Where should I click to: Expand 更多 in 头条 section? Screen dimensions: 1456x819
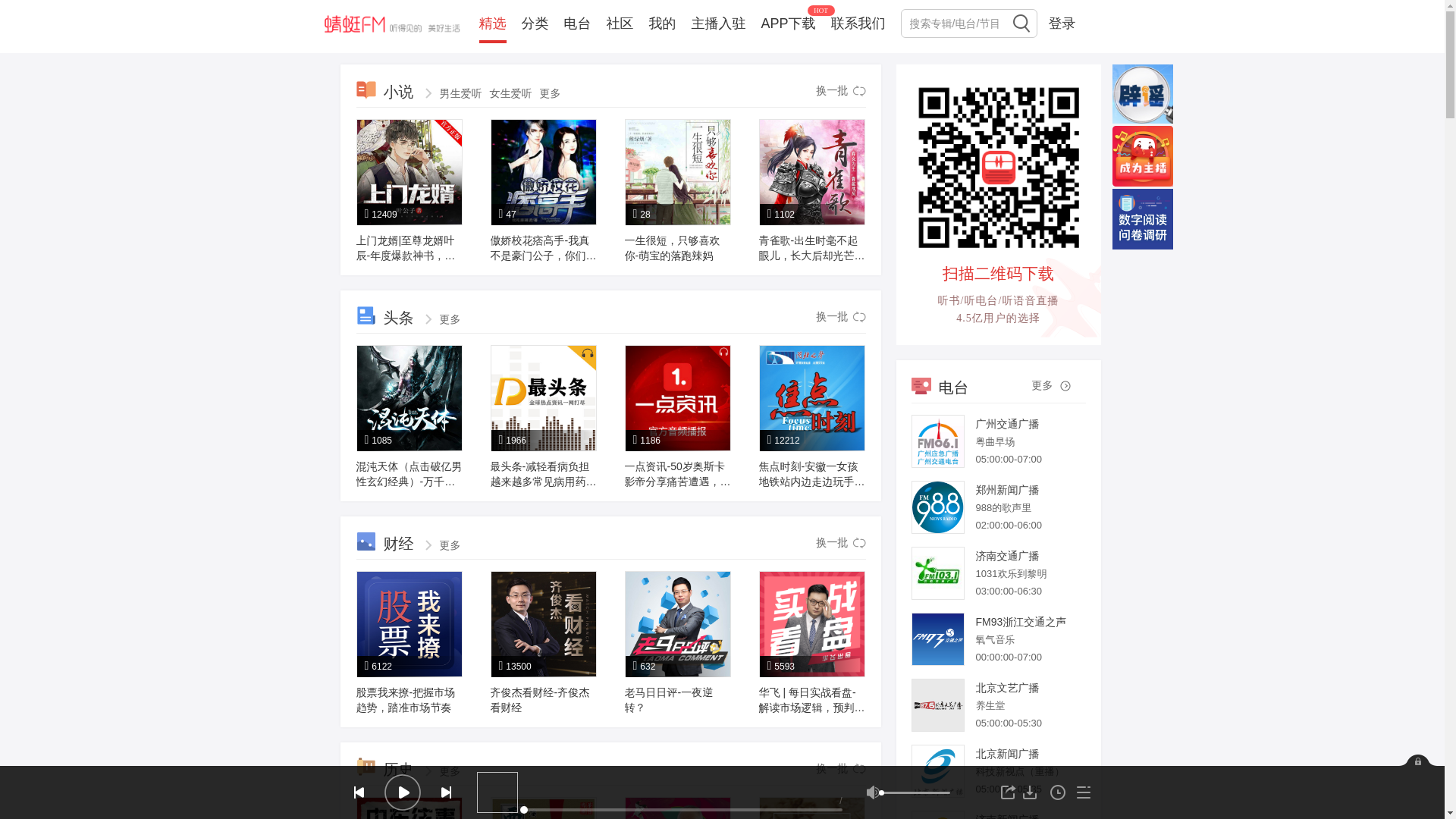click(x=450, y=320)
